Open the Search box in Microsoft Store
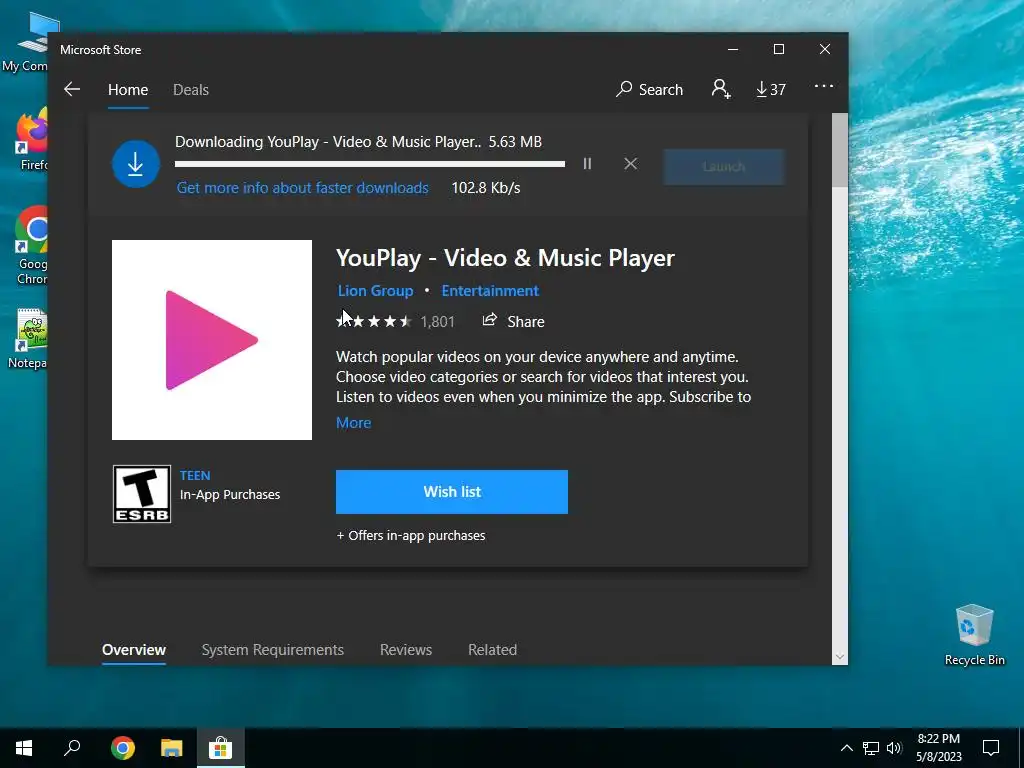This screenshot has height=768, width=1024. (x=649, y=89)
